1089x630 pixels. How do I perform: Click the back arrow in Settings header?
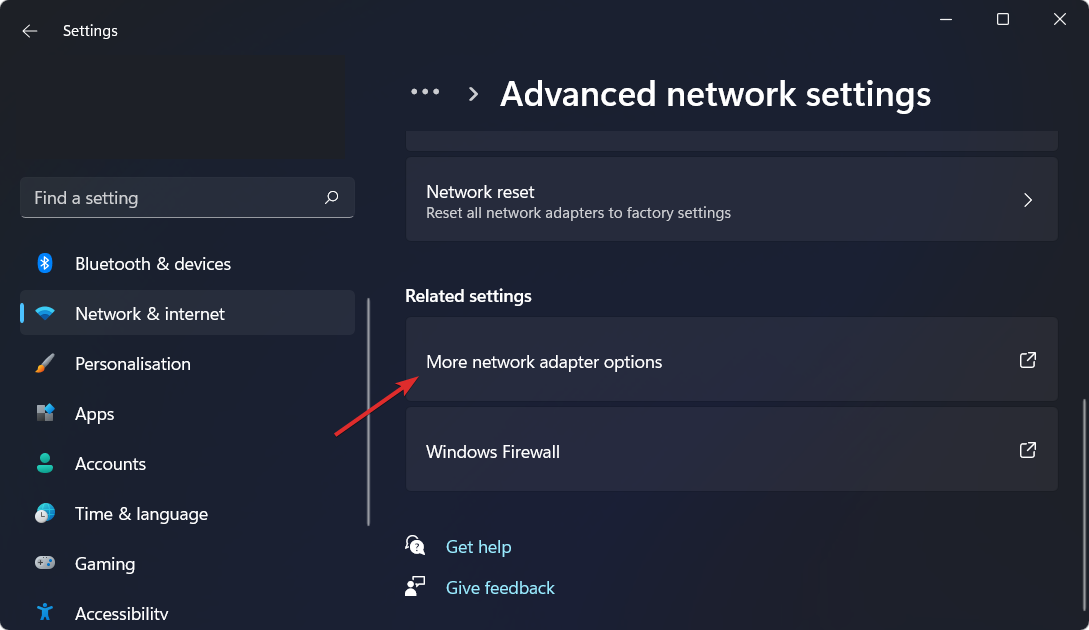click(30, 31)
